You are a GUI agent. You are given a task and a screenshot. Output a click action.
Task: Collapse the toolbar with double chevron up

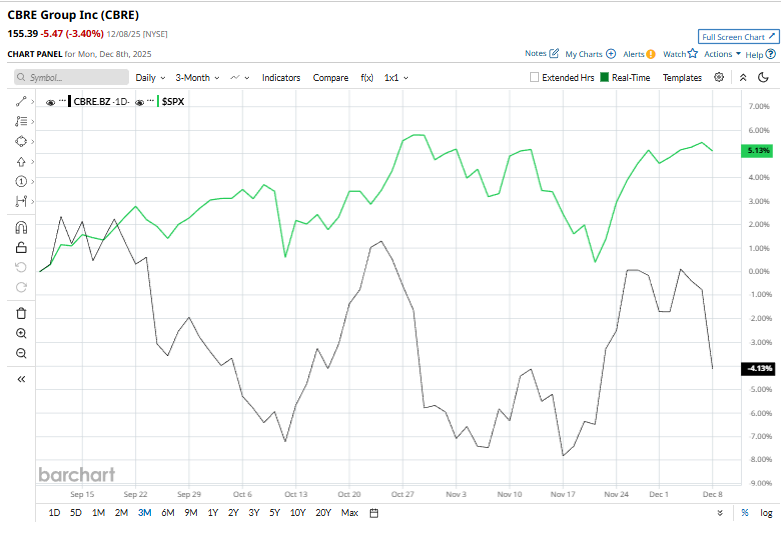point(743,77)
